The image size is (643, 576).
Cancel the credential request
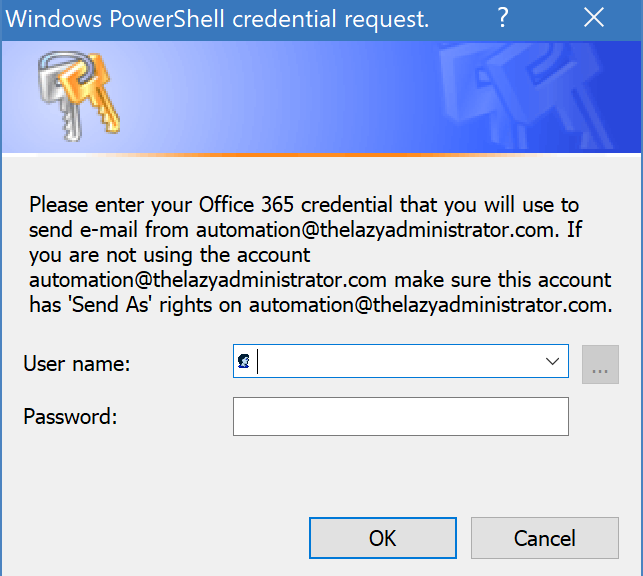545,538
